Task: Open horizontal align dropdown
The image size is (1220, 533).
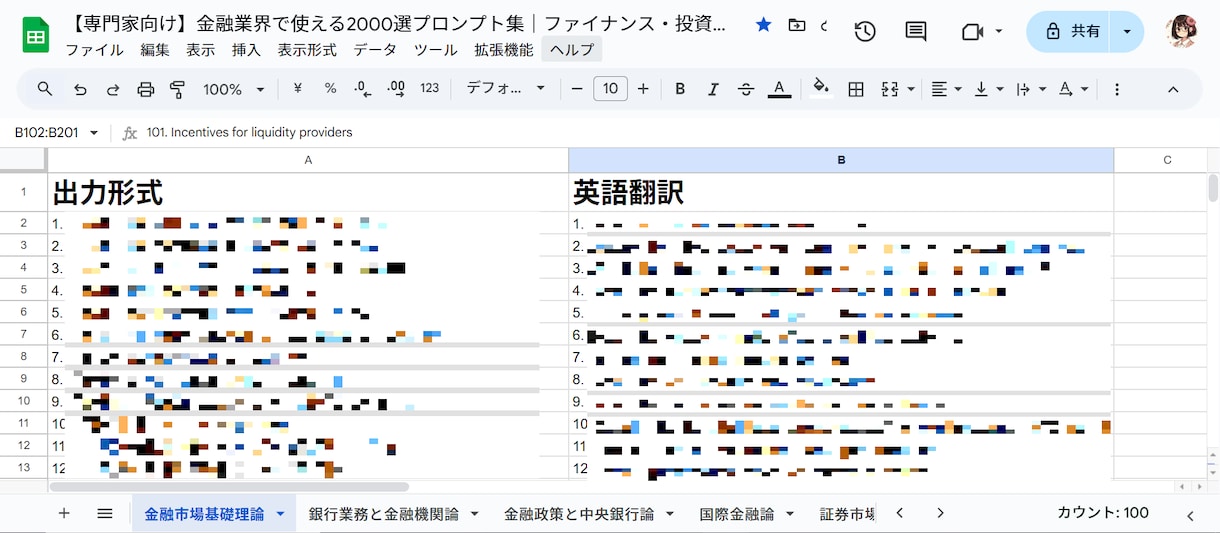Action: pyautogui.click(x=946, y=89)
